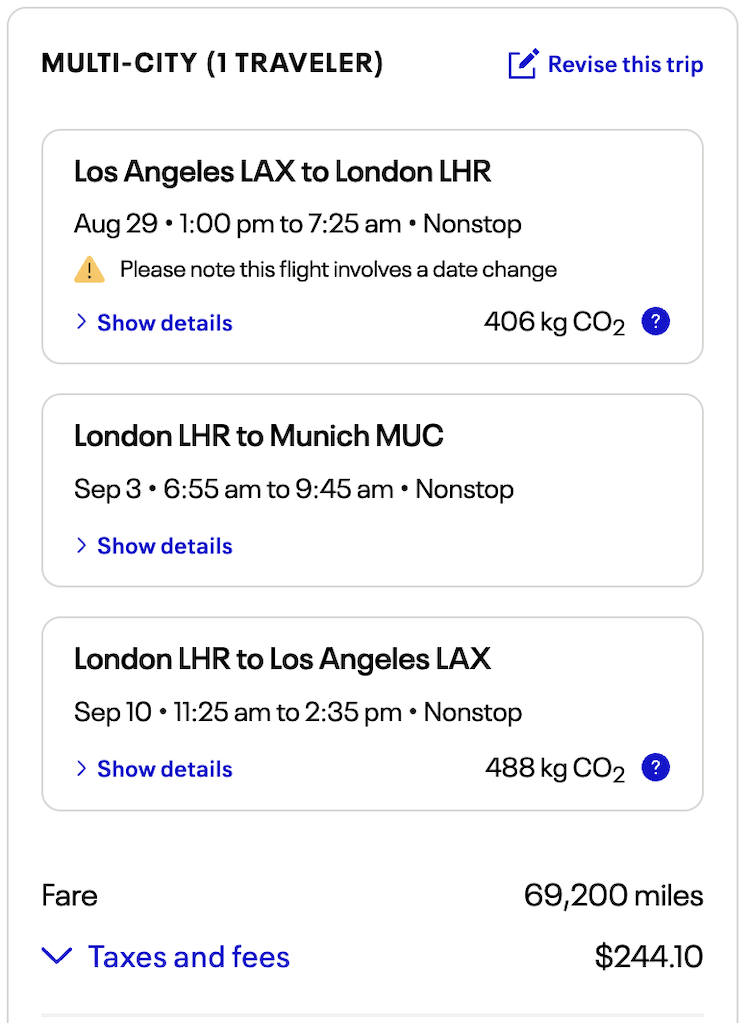Click the chevron arrow left of Taxes and fees
Viewport: 750px width, 1023px height.
[57, 957]
